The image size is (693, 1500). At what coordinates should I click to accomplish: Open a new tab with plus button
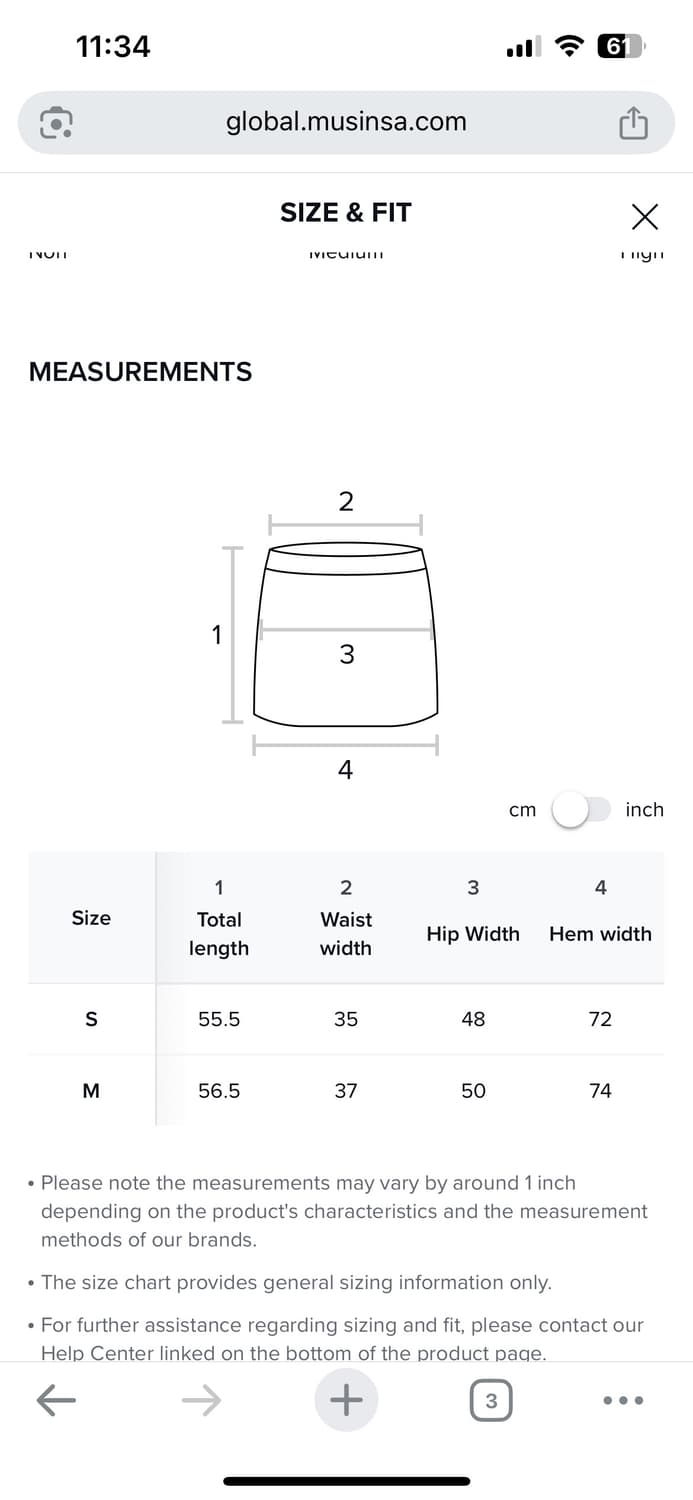(346, 1400)
